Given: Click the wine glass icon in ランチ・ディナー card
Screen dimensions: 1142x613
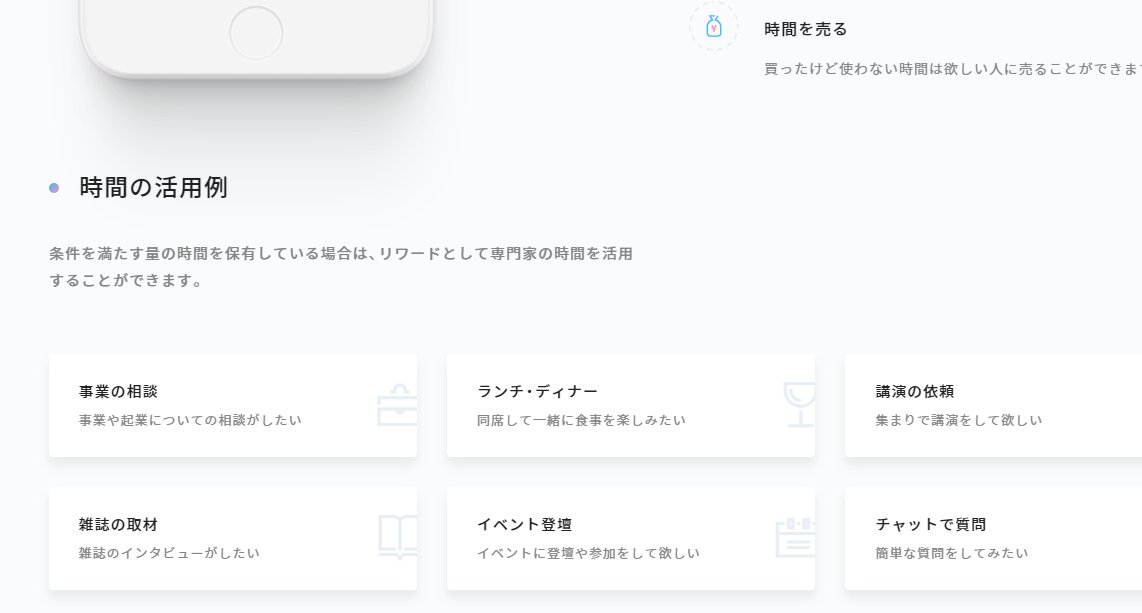Looking at the screenshot, I should click(x=800, y=405).
